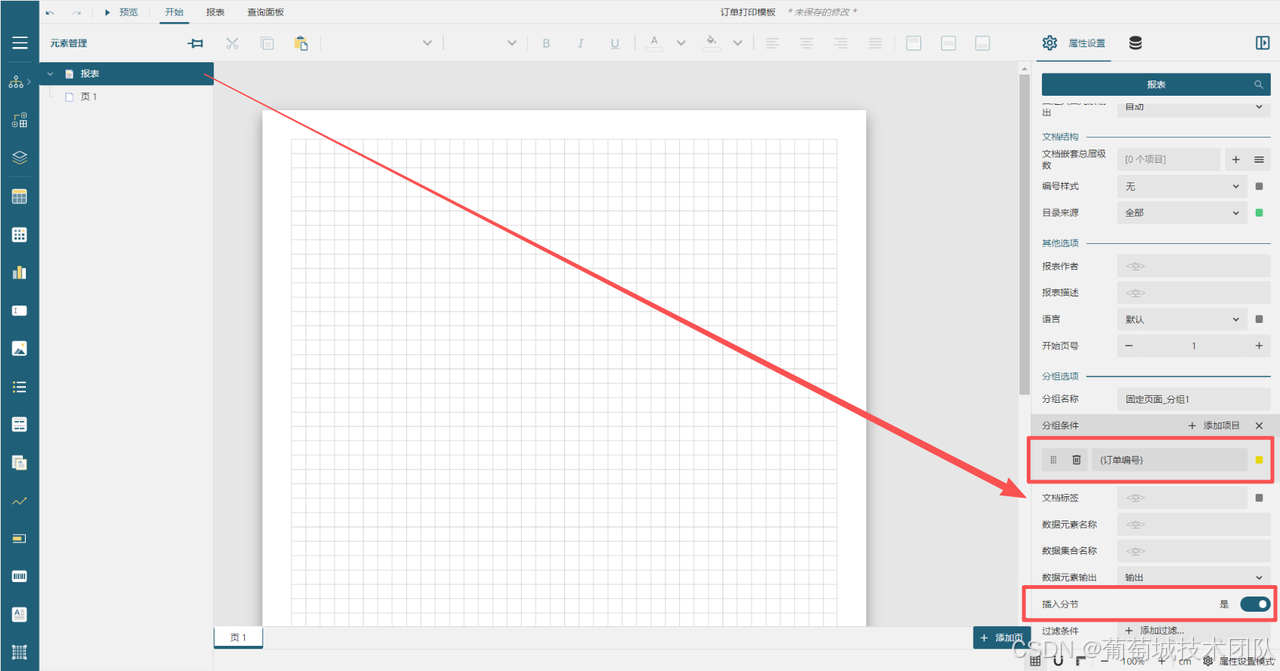Viewport: 1280px width, 671px height.
Task: Select the table tool in the left sidebar
Action: pos(19,196)
